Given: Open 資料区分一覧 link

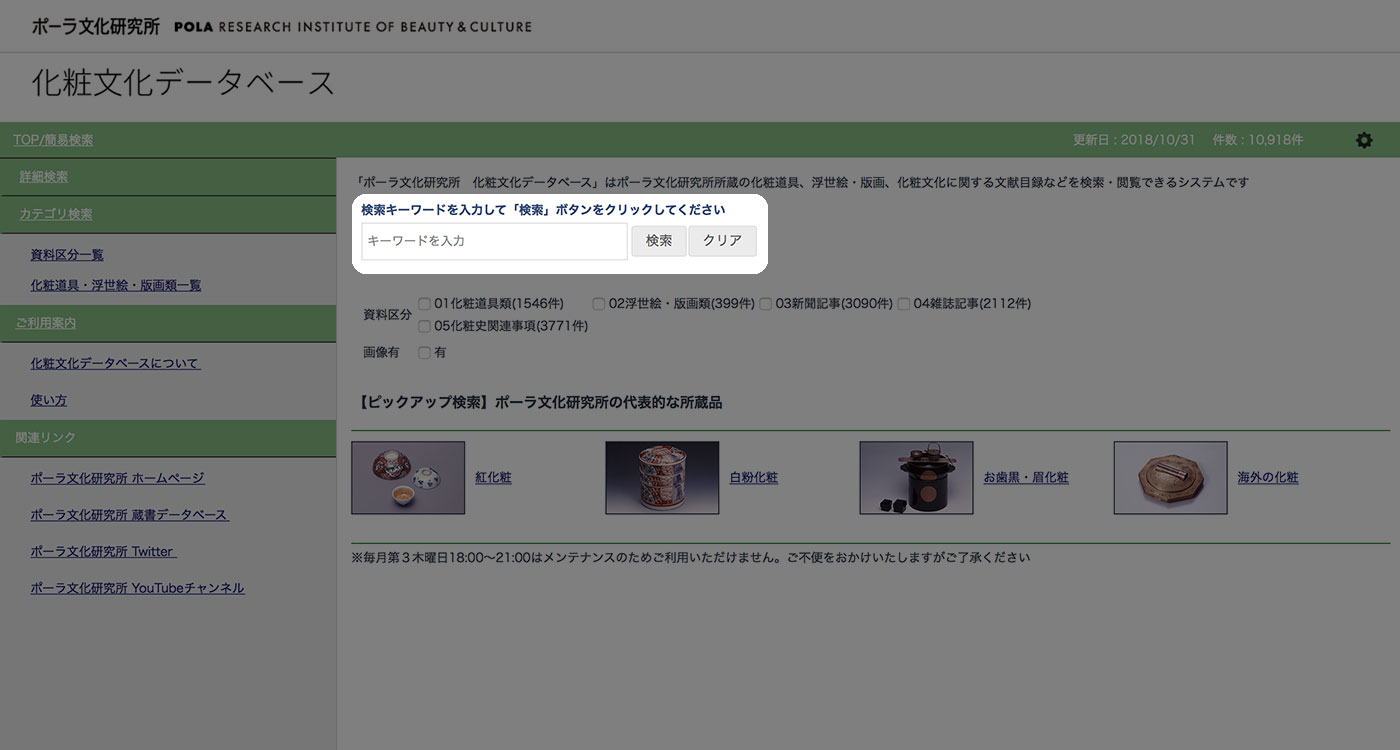Looking at the screenshot, I should click(x=67, y=255).
